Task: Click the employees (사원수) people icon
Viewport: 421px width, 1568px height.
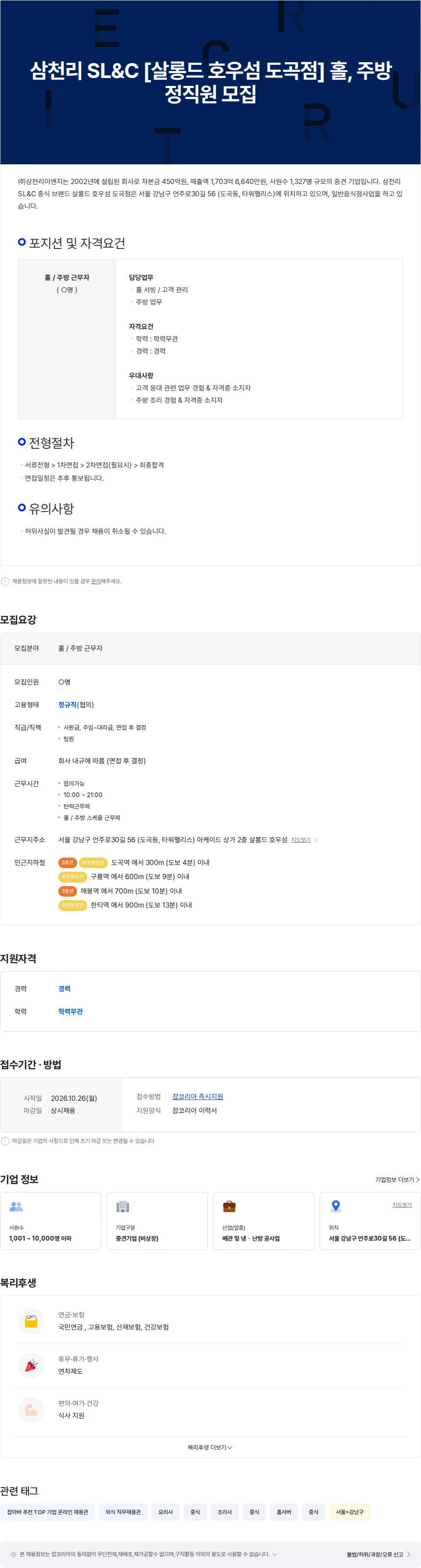Action: pyautogui.click(x=17, y=1206)
